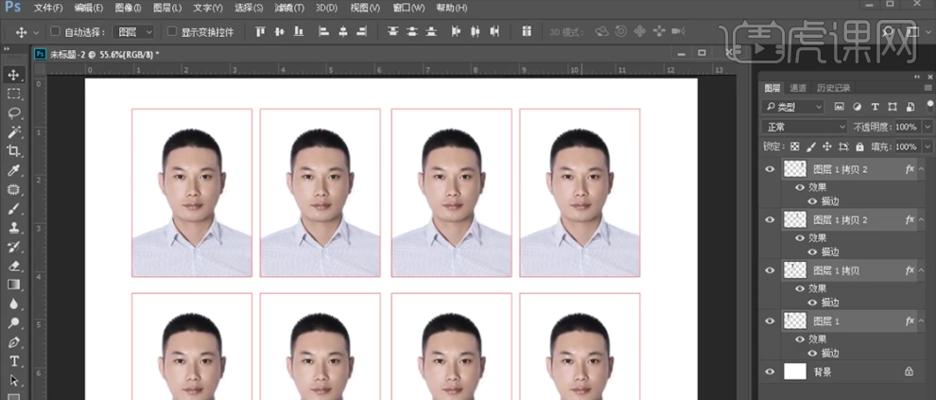The width and height of the screenshot is (936, 400).
Task: Open the 图层 auto-select target dropdown
Action: pos(134,32)
